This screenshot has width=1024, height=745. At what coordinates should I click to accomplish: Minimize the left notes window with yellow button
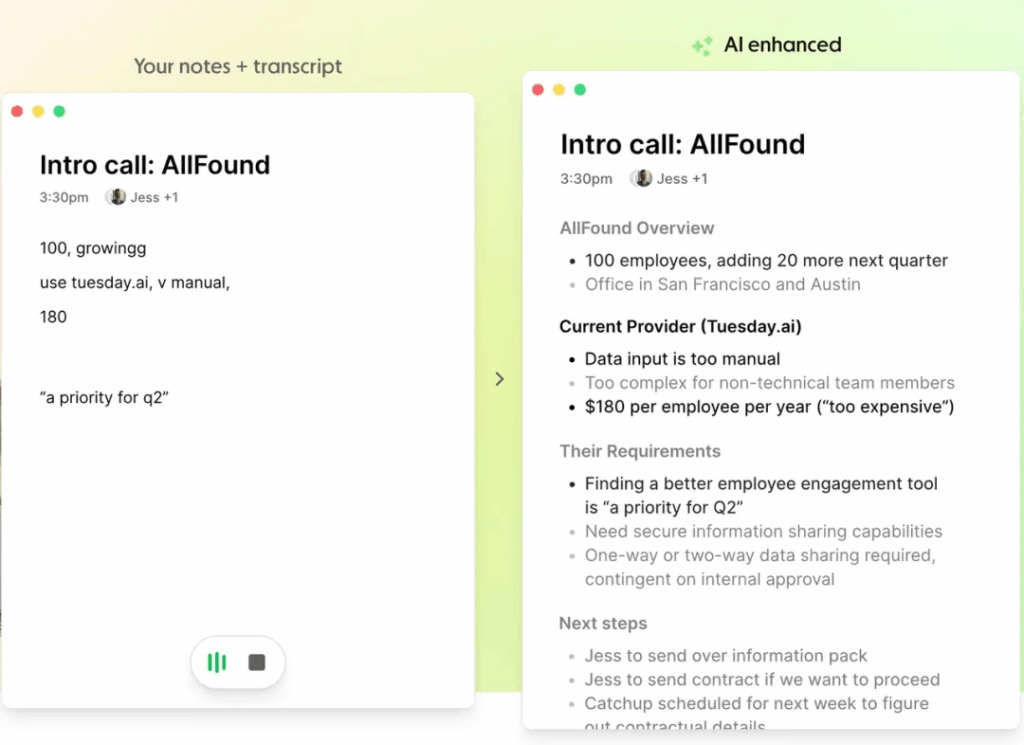tap(38, 111)
